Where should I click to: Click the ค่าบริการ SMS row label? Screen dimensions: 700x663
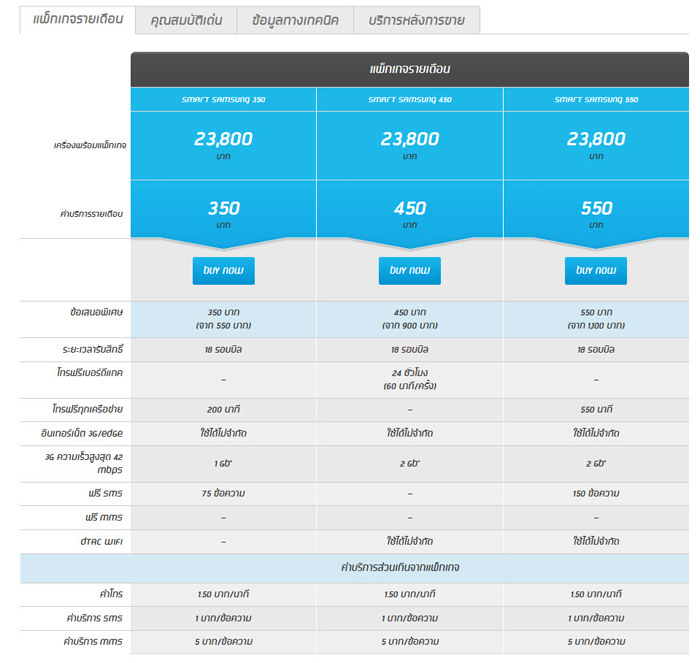click(94, 618)
